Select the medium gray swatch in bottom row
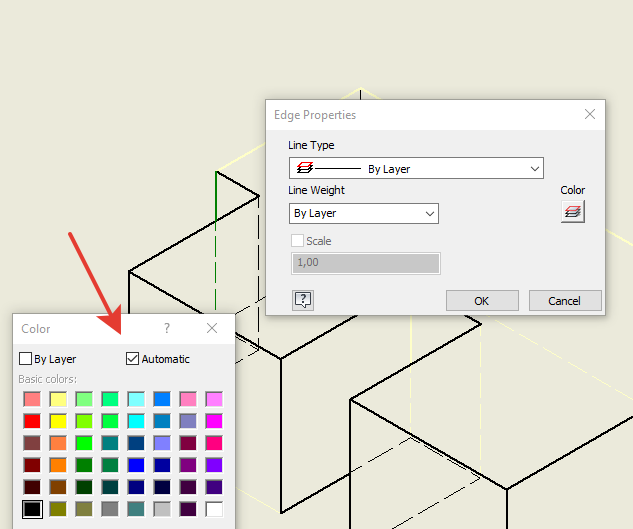Viewport: 633px width, 529px height. (110, 509)
